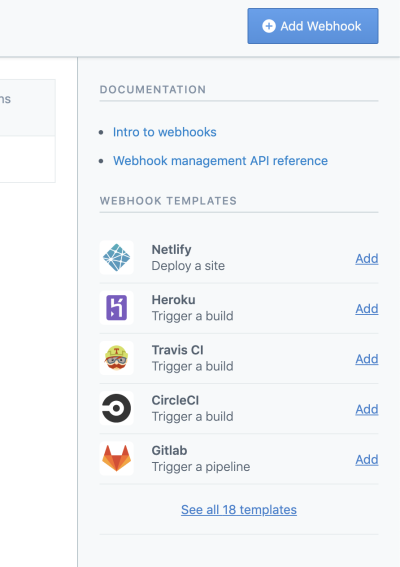
Task: Click the Heroku template name
Action: click(174, 300)
